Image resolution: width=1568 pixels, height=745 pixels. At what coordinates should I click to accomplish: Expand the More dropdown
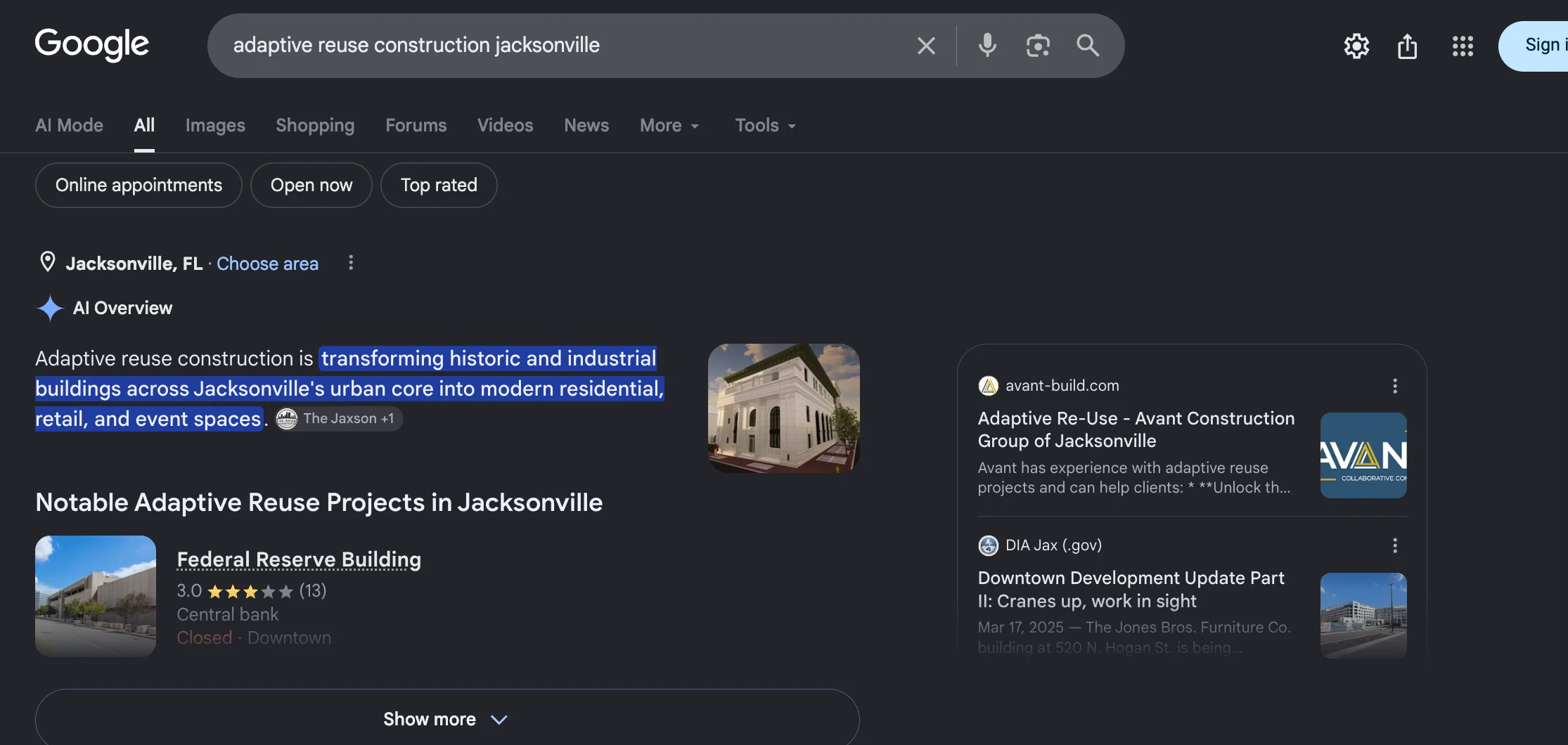(669, 125)
